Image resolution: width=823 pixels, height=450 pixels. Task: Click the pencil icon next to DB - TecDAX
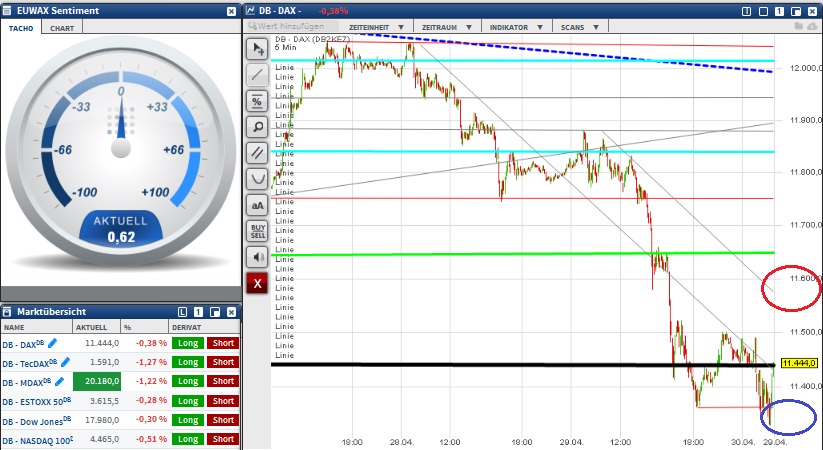pos(65,362)
